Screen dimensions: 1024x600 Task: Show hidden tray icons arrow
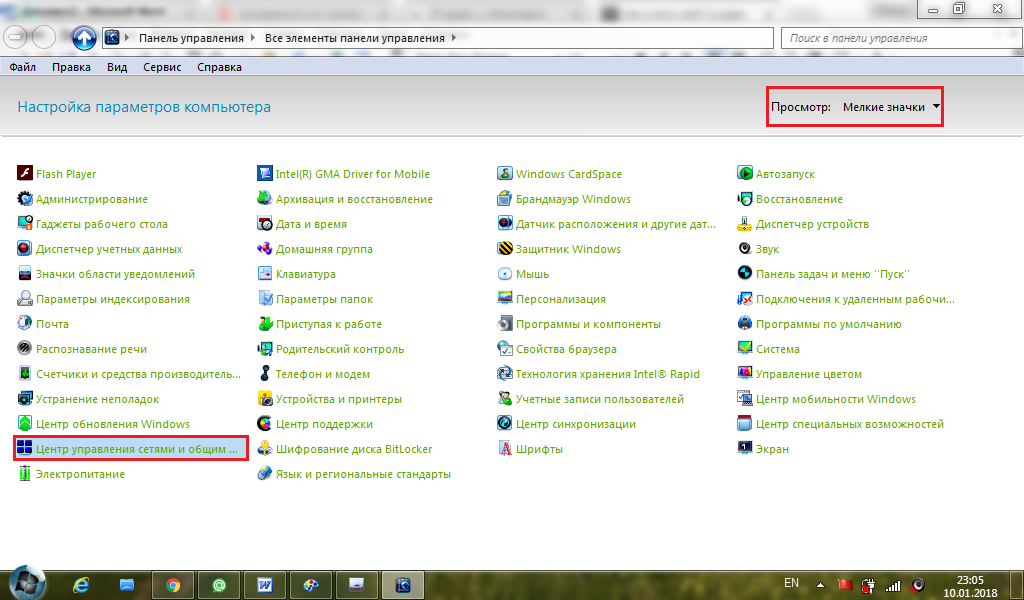[x=820, y=584]
